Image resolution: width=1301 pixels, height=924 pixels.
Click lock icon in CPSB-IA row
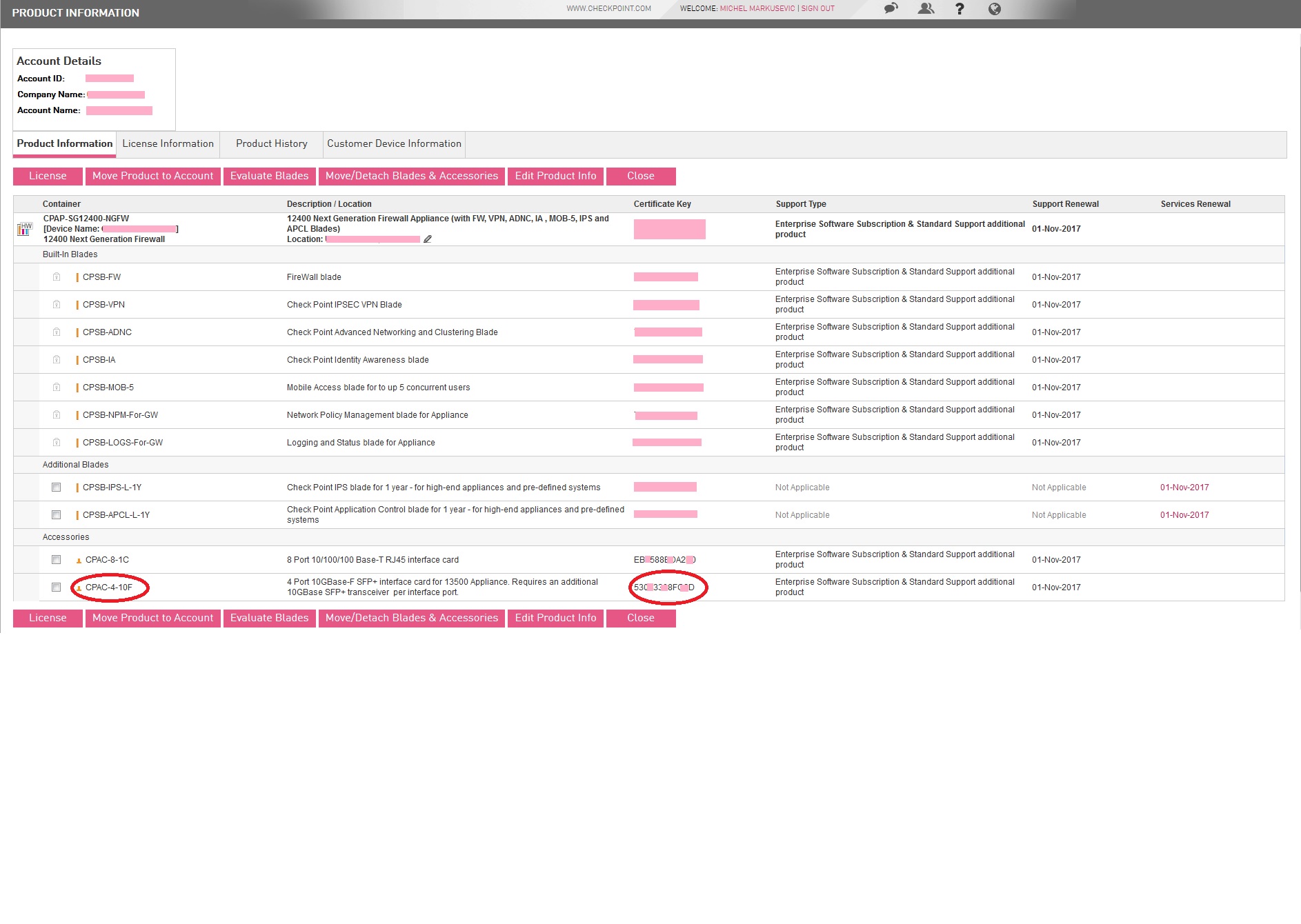point(57,360)
